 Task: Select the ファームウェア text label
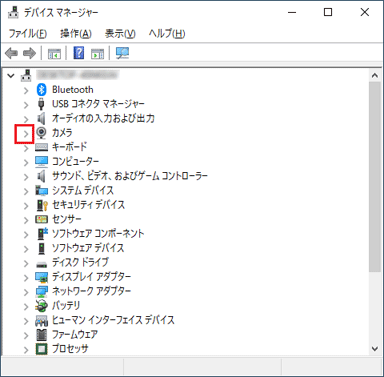pos(75,335)
